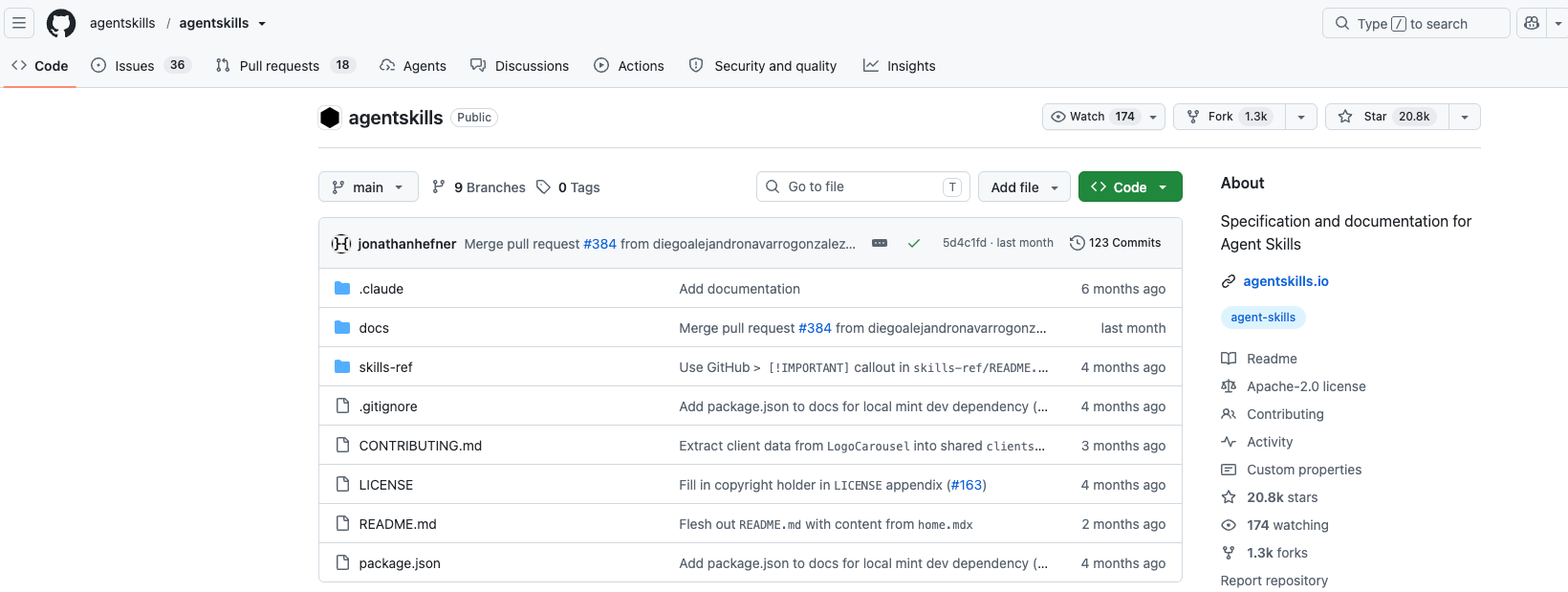
Task: Open pull request #384 in latest commit
Action: [x=599, y=244]
